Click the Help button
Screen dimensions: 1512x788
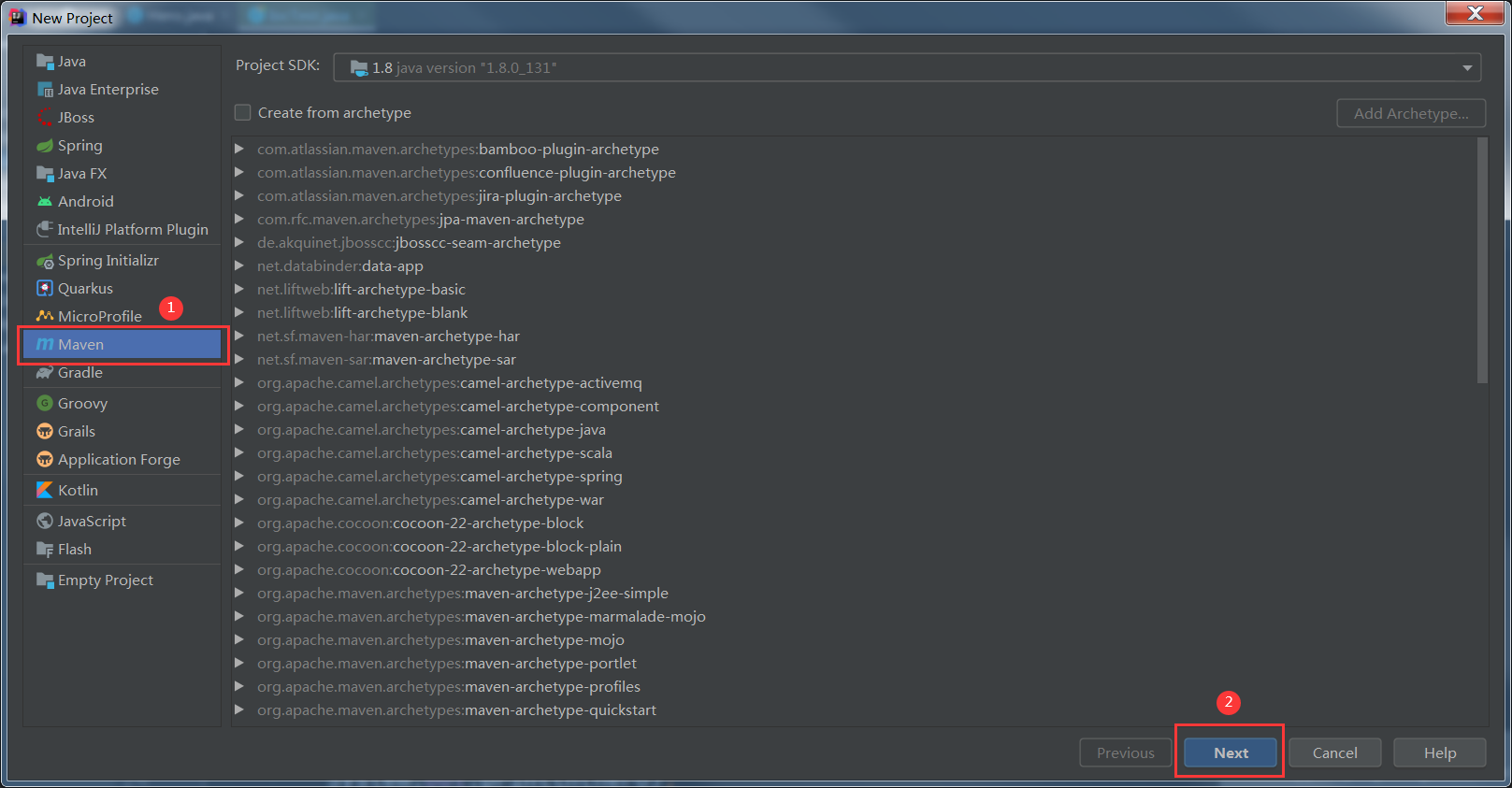tap(1440, 752)
